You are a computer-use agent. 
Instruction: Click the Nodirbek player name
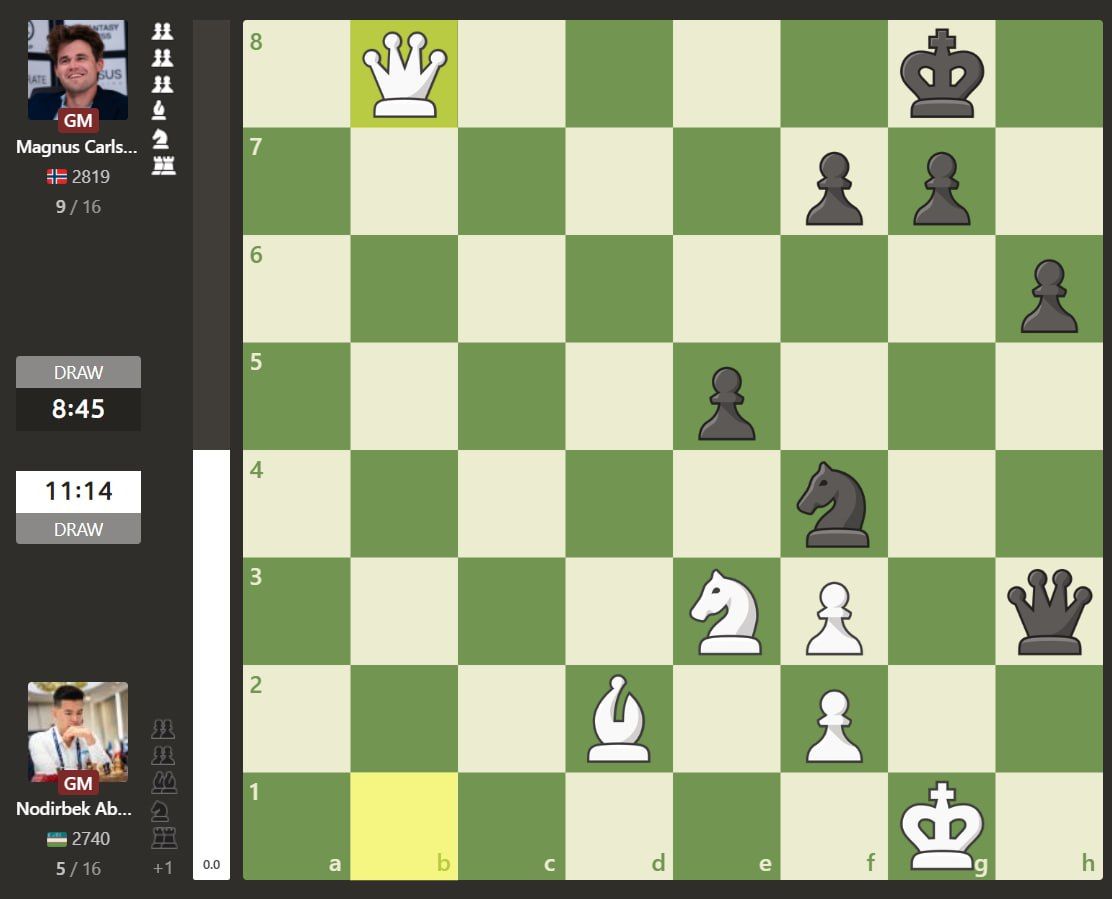74,808
